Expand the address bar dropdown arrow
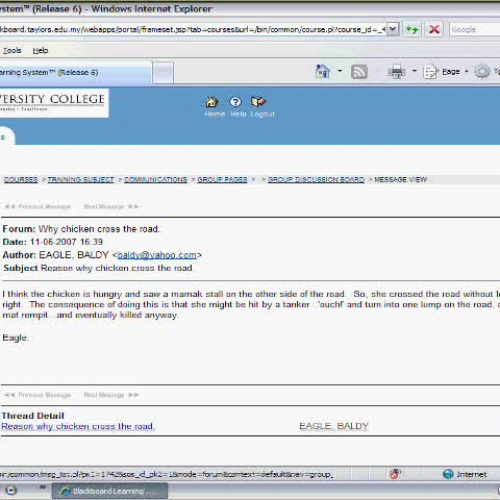Image resolution: width=500 pixels, height=500 pixels. coord(393,29)
